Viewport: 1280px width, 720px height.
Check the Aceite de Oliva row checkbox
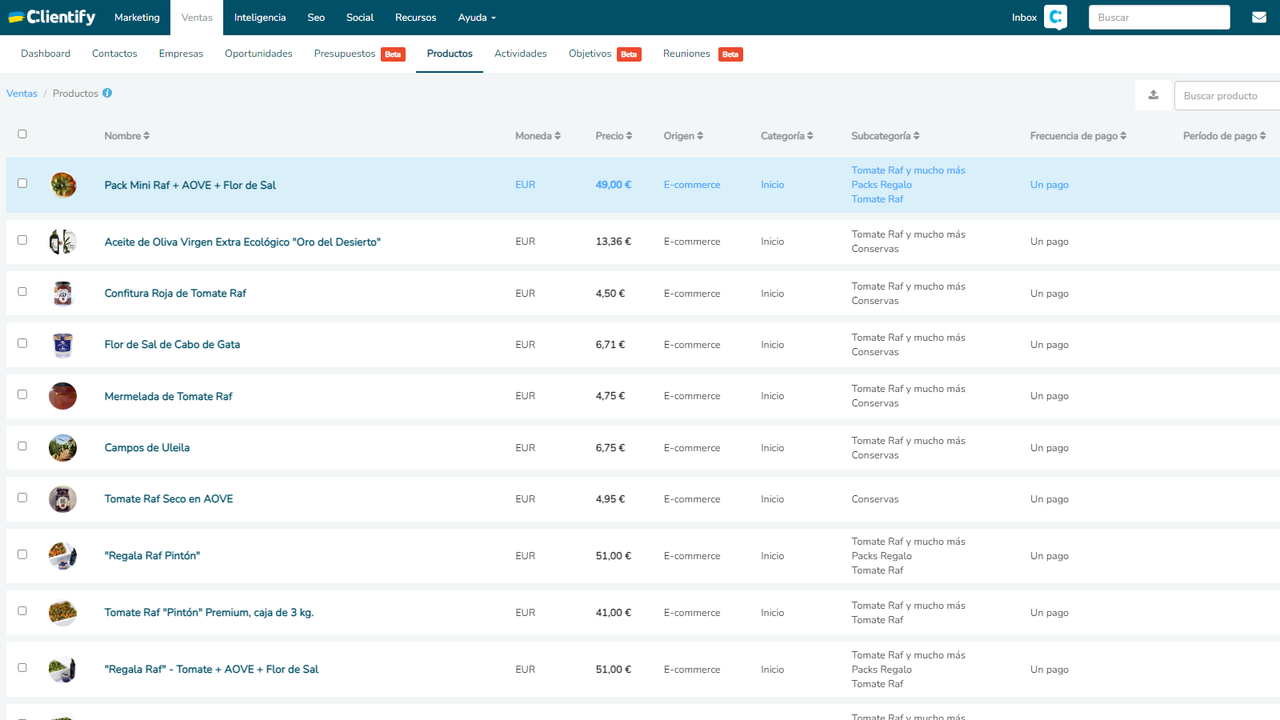[x=22, y=240]
